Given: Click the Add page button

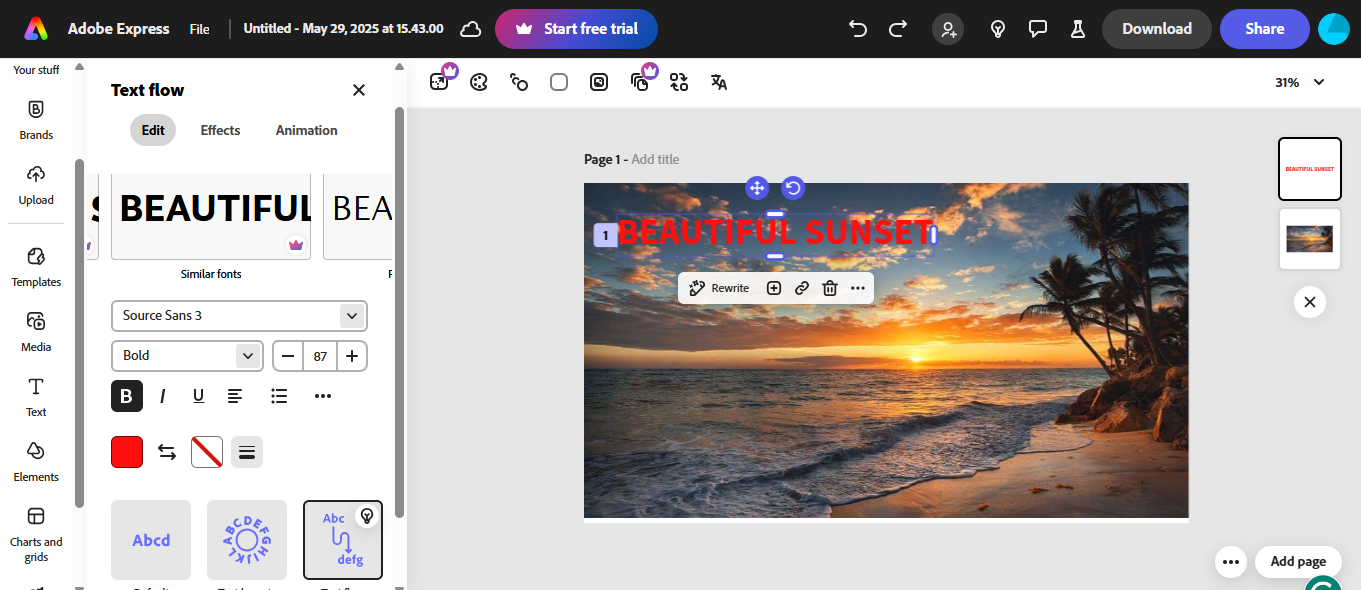Looking at the screenshot, I should pos(1297,561).
